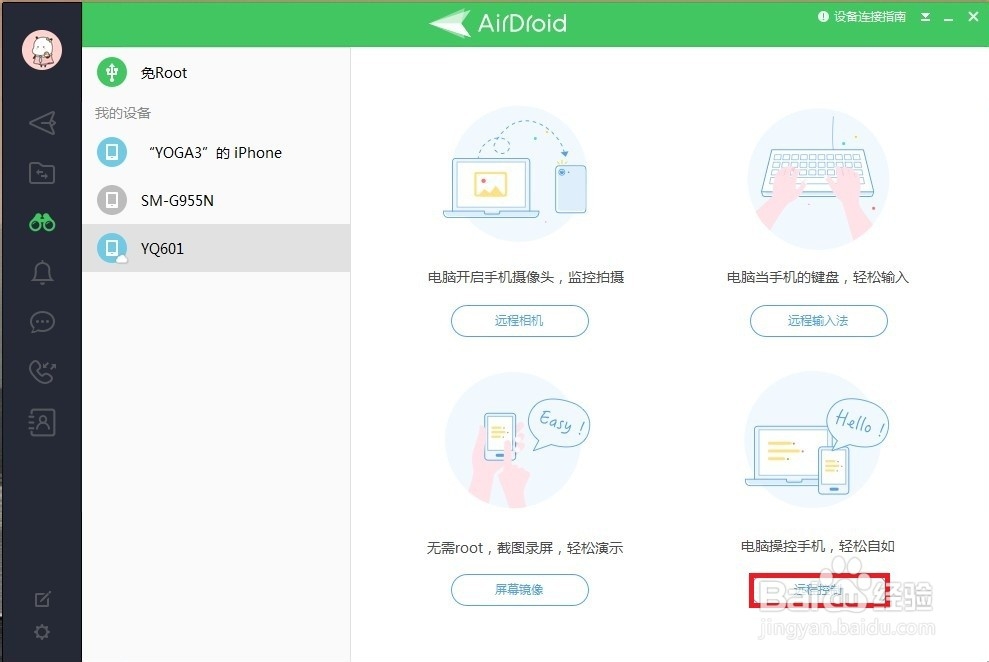This screenshot has height=662, width=989.
Task: Click the green USB 免Root icon
Action: [x=112, y=73]
